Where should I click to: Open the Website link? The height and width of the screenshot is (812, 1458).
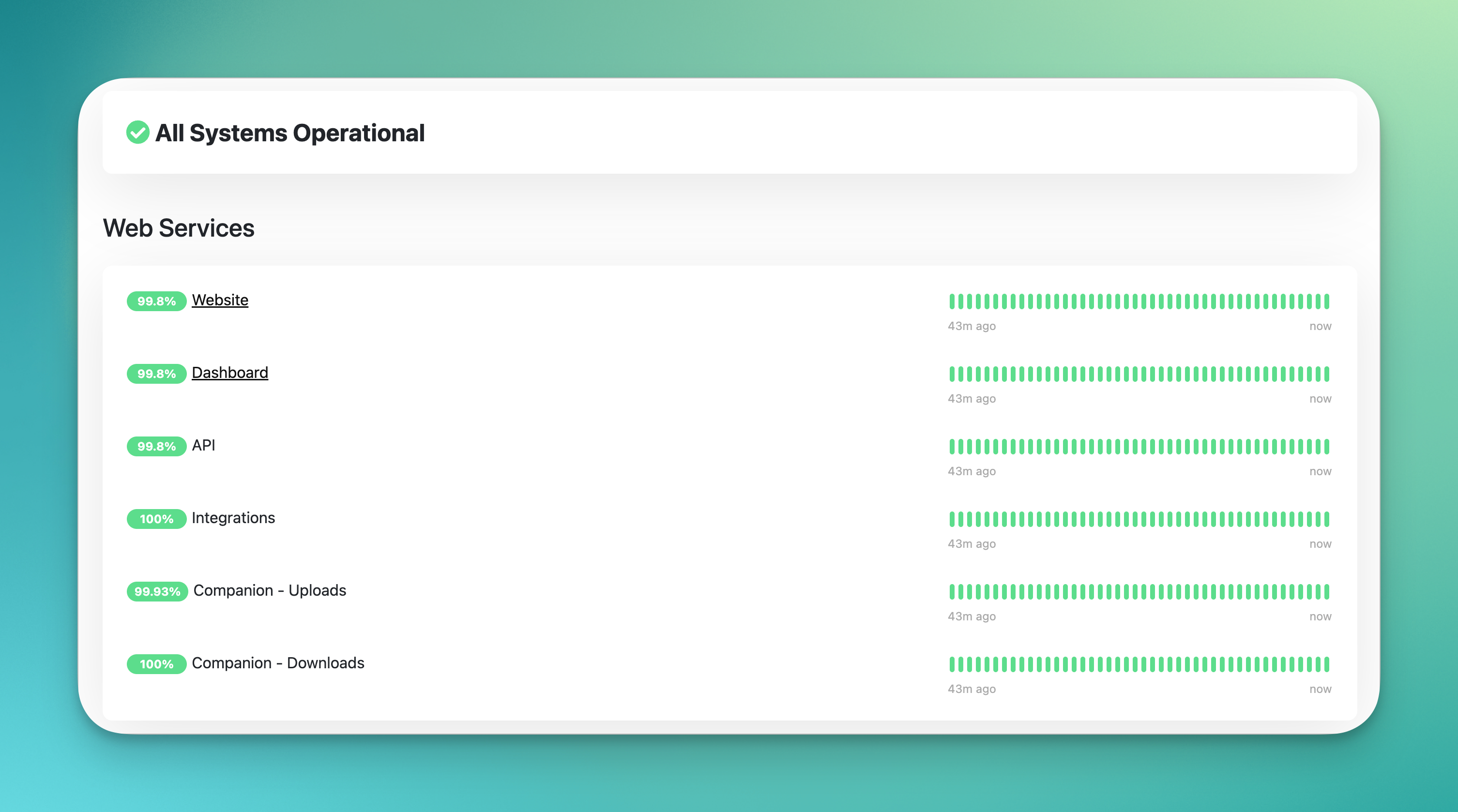pyautogui.click(x=220, y=300)
